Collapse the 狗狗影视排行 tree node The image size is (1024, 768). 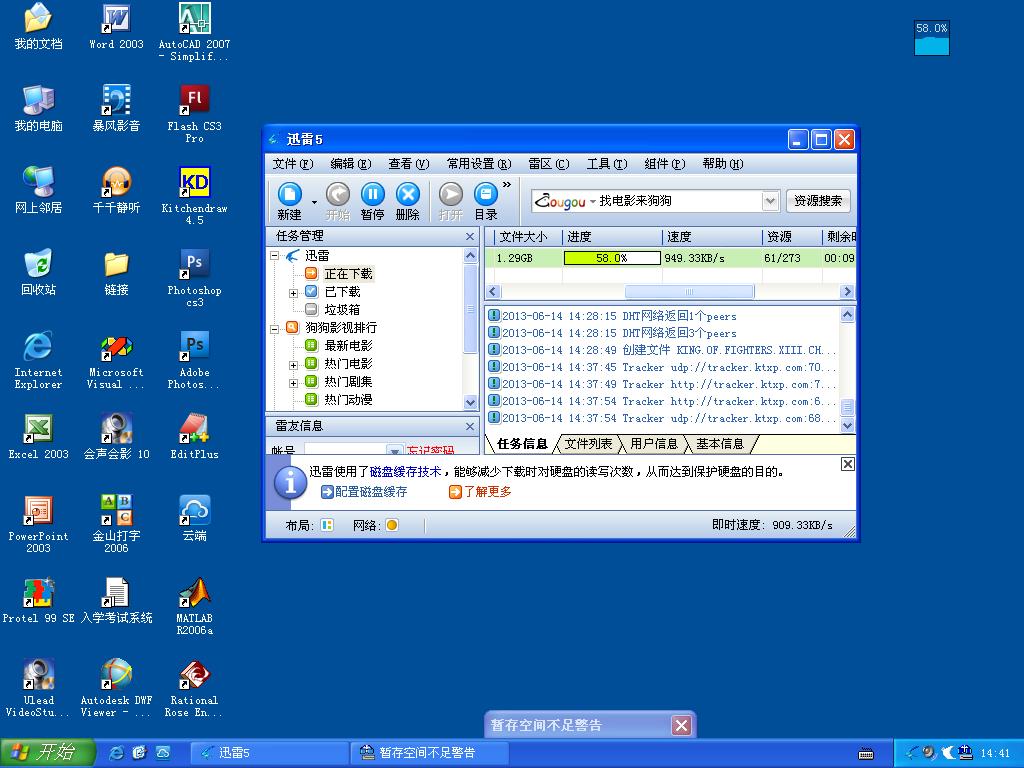[x=275, y=329]
